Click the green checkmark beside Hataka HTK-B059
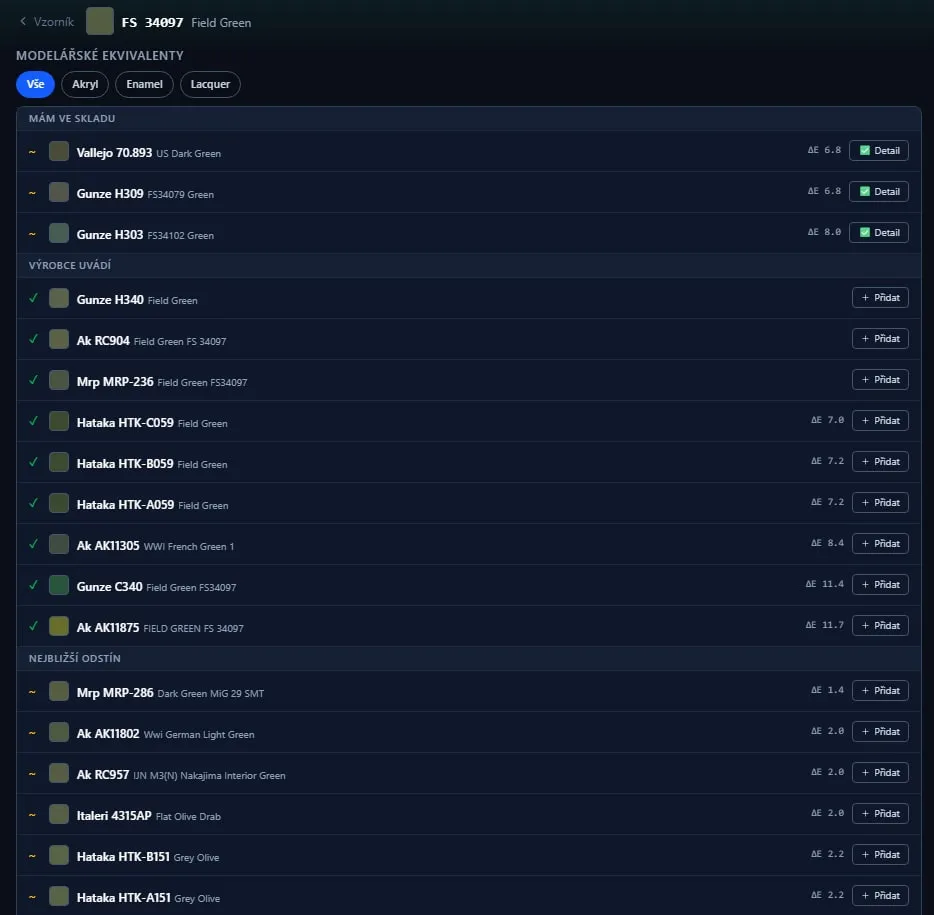 [x=33, y=462]
